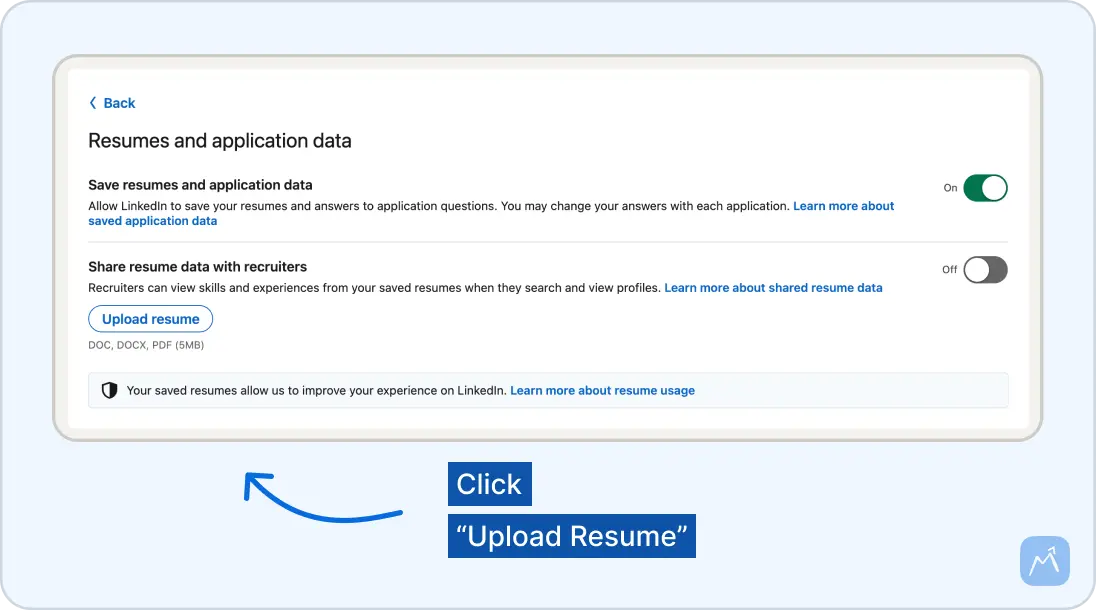Open Learn more about shared resume data link
The image size is (1096, 610).
pyautogui.click(x=773, y=288)
